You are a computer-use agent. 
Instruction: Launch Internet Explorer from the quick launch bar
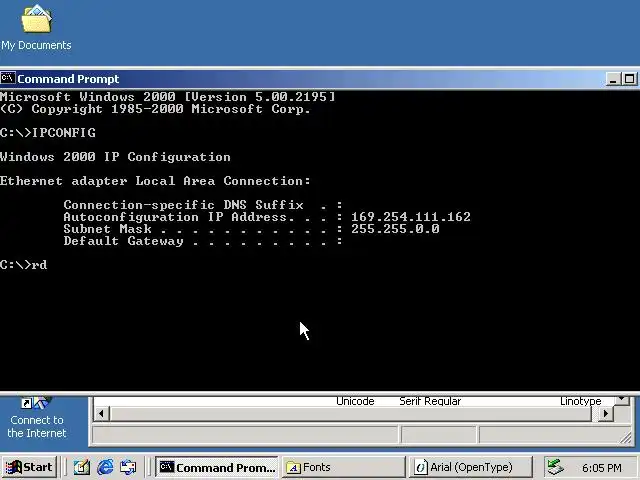tap(105, 467)
